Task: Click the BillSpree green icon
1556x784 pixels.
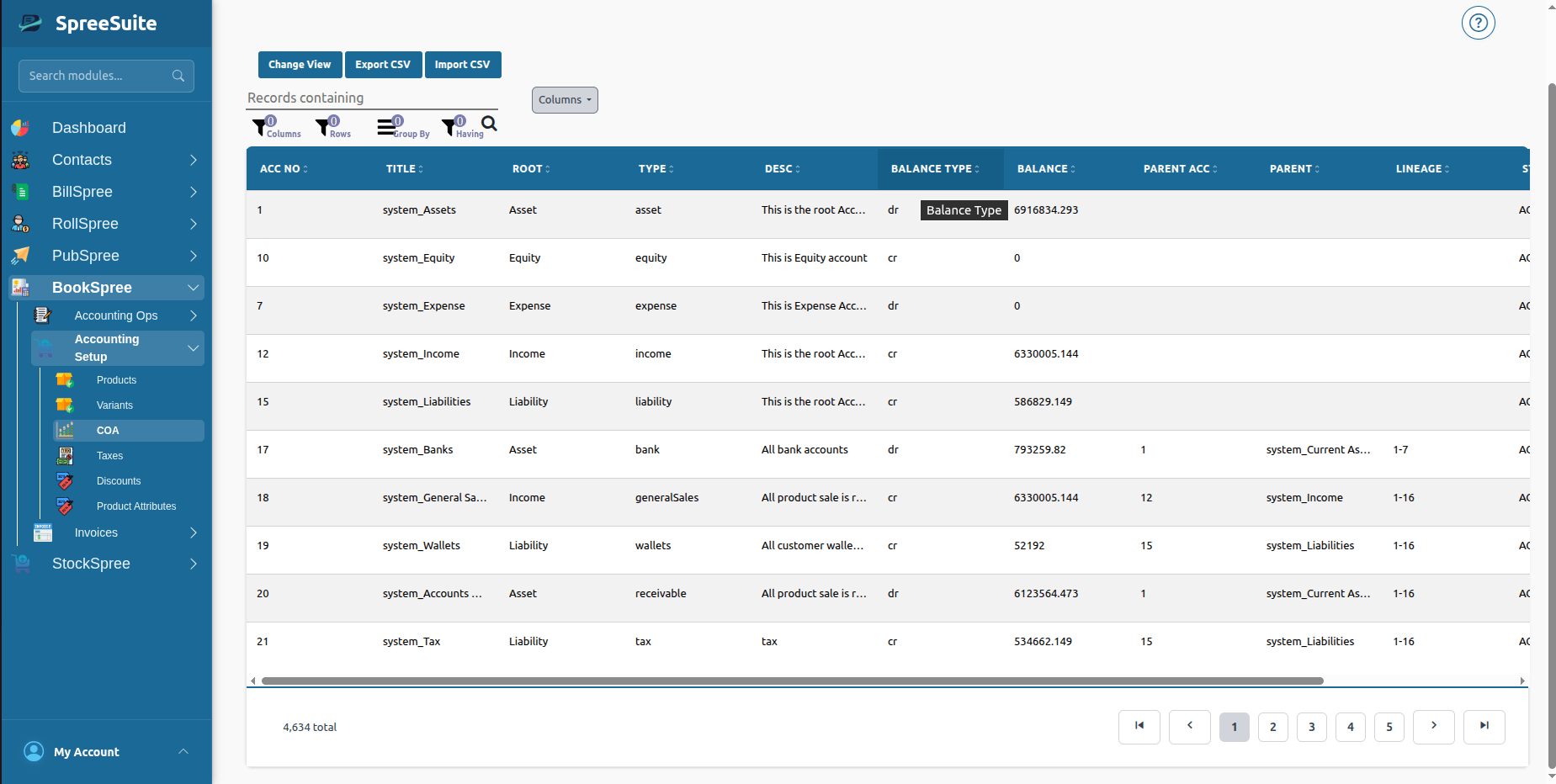Action: (20, 192)
